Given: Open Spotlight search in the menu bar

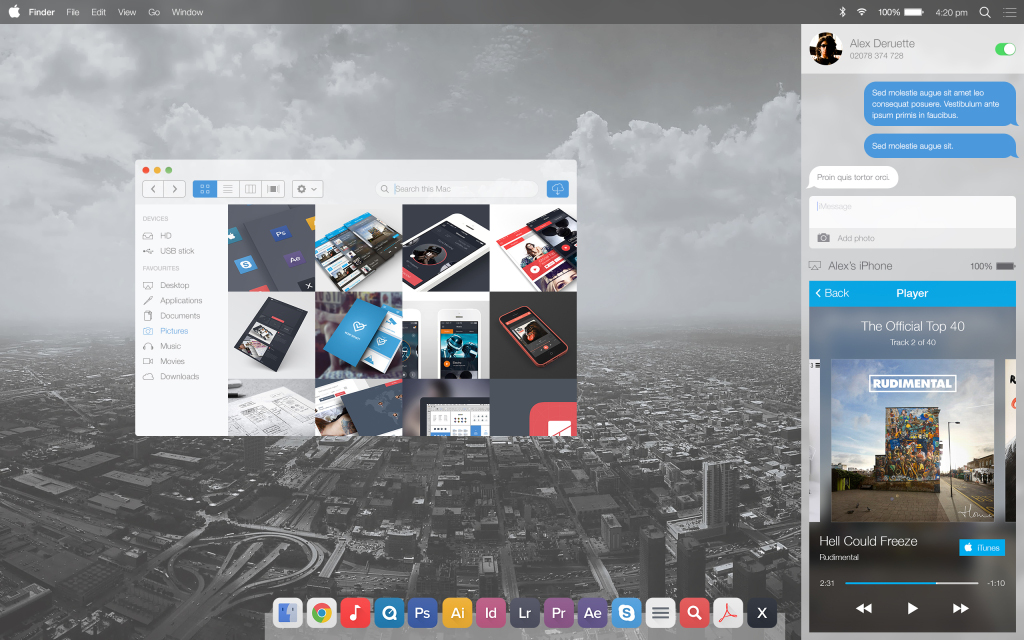Looking at the screenshot, I should (x=985, y=12).
